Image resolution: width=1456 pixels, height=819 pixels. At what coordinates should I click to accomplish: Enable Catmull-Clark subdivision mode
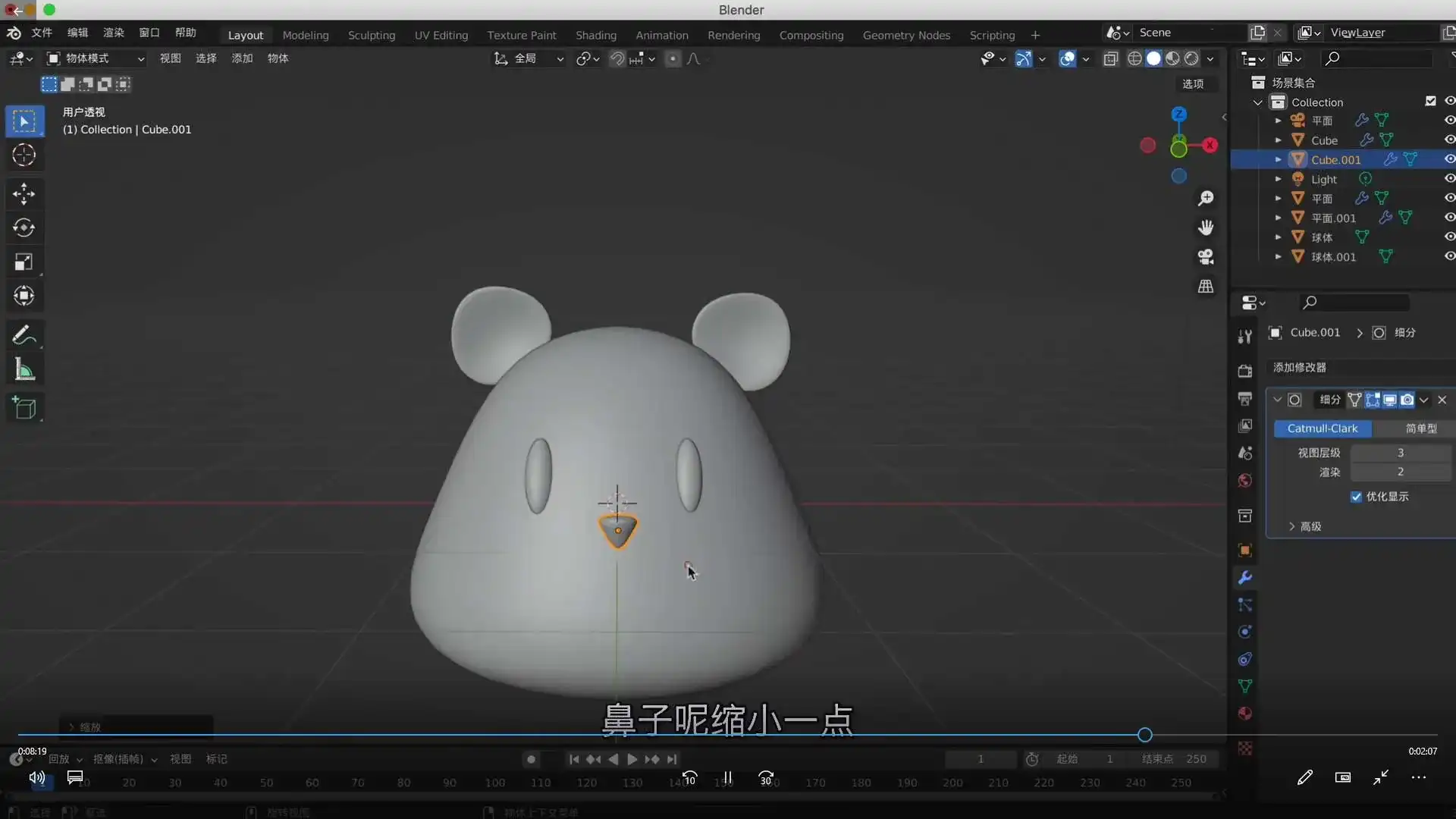[x=1322, y=428]
